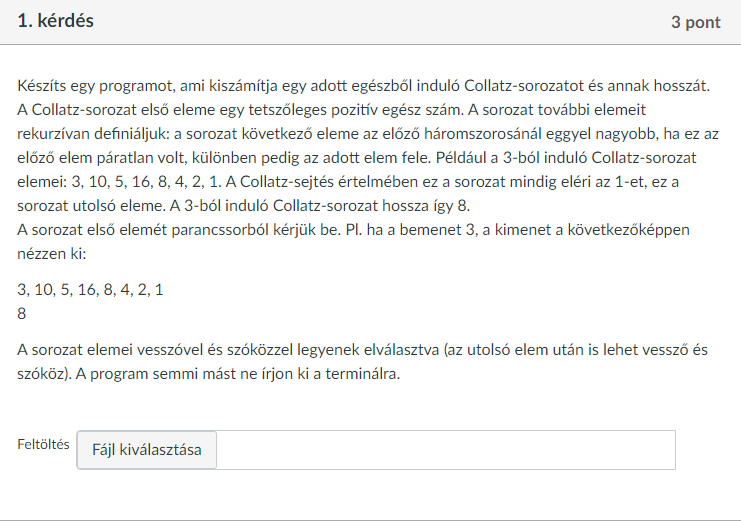
Task: Click the sentence starting "Készíts egy programot"
Action: click(363, 86)
